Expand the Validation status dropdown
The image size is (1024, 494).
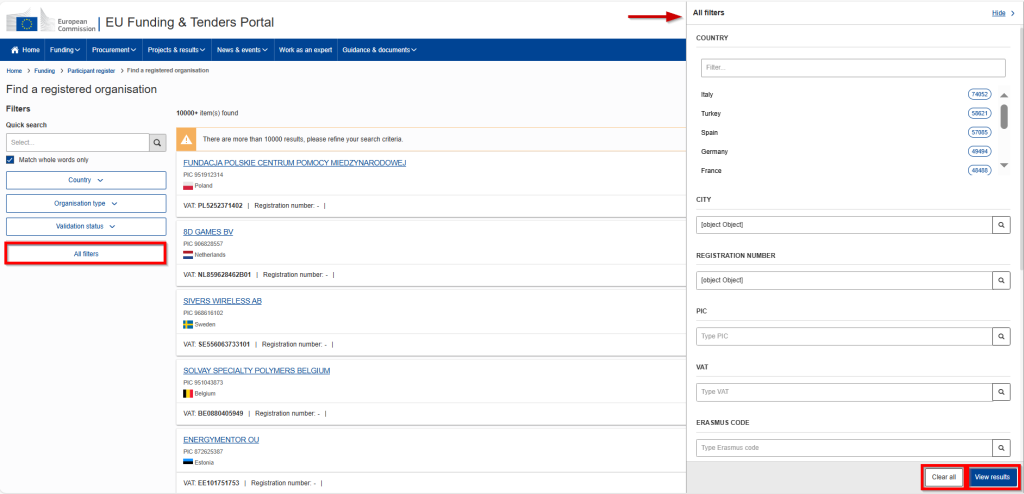click(86, 227)
